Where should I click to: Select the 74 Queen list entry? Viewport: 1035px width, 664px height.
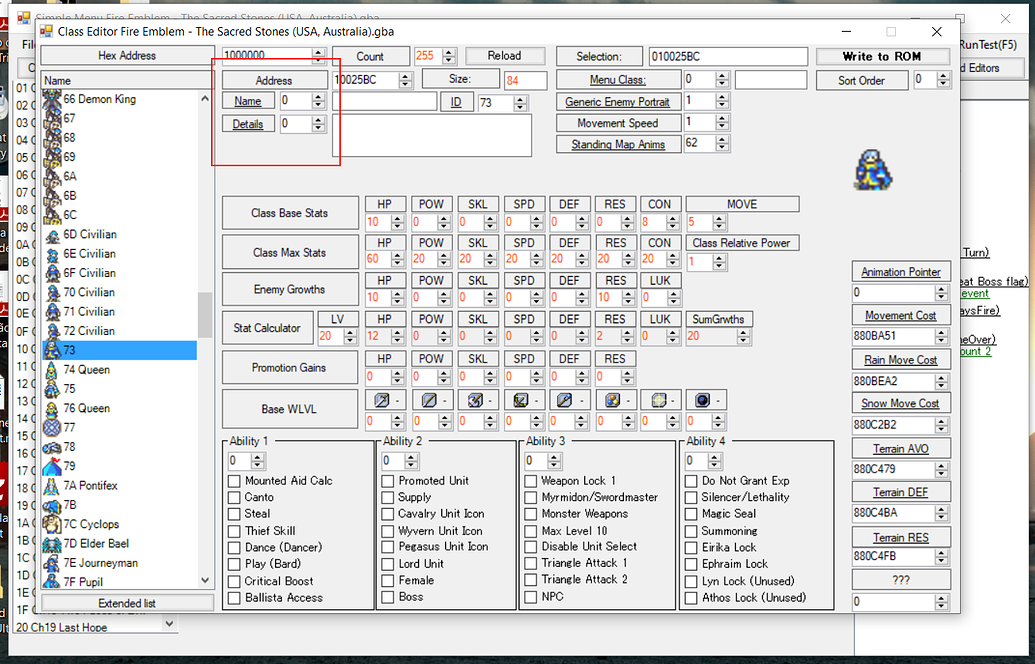tap(90, 369)
